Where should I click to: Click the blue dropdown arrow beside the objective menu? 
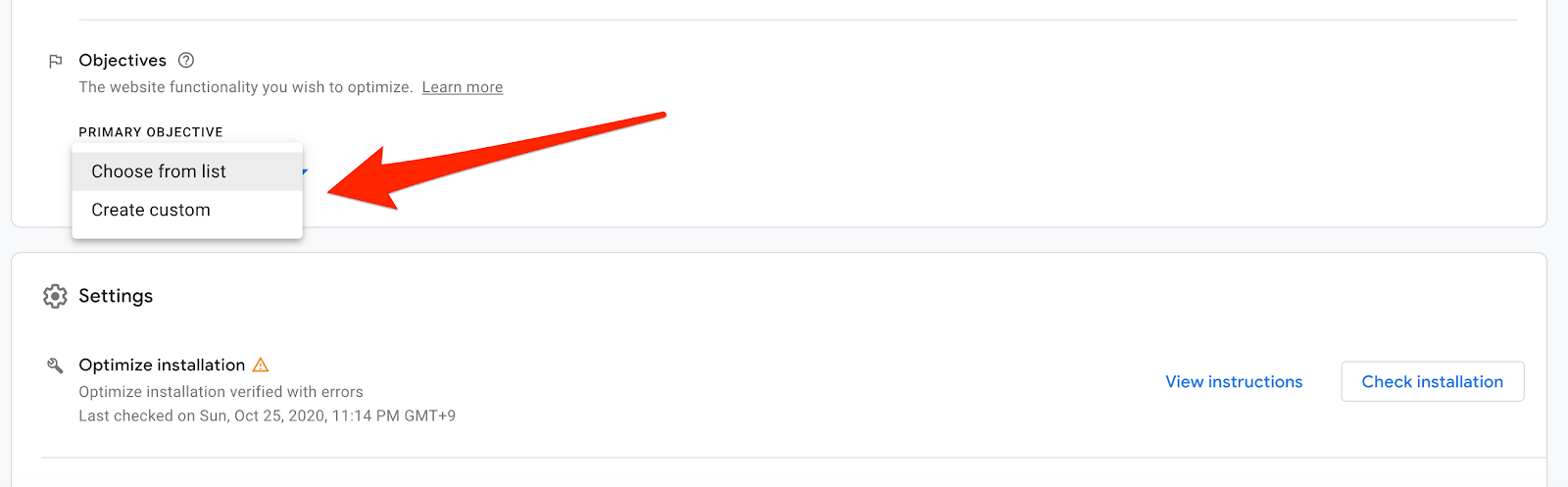tap(306, 171)
